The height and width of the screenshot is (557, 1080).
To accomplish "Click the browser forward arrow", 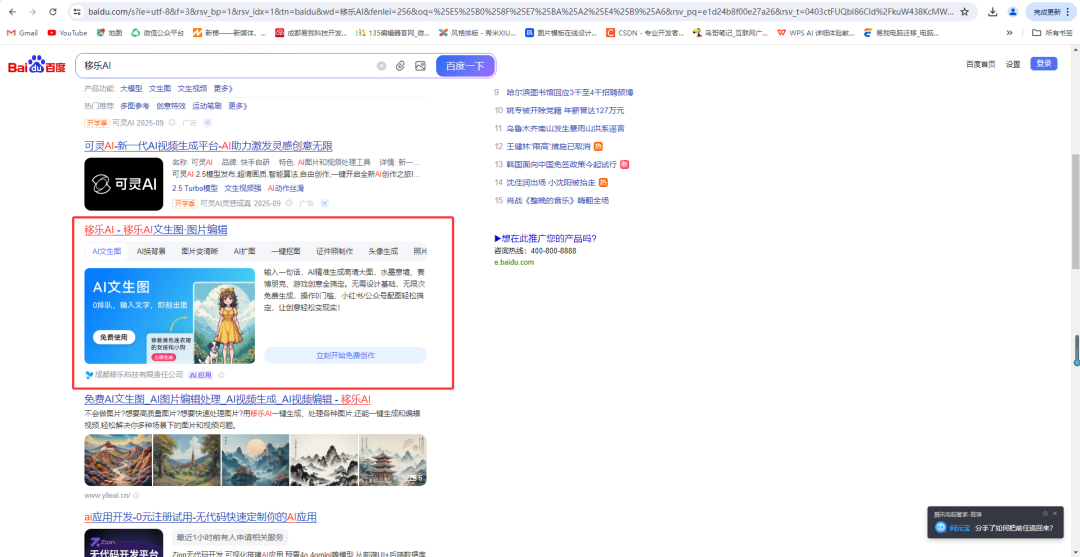I will [x=32, y=12].
